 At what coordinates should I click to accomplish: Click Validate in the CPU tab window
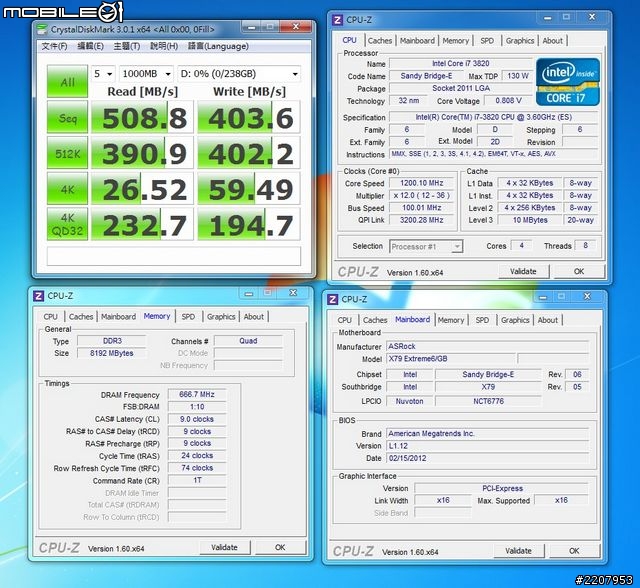(x=523, y=272)
